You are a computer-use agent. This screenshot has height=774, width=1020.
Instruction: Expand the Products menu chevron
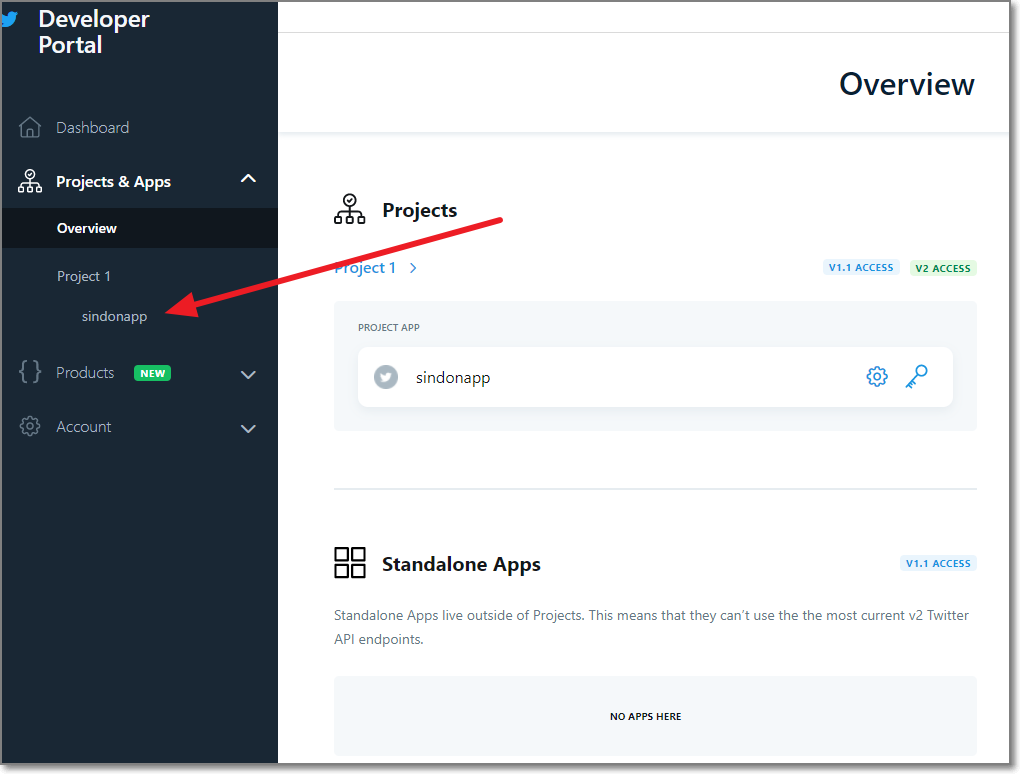pos(248,375)
